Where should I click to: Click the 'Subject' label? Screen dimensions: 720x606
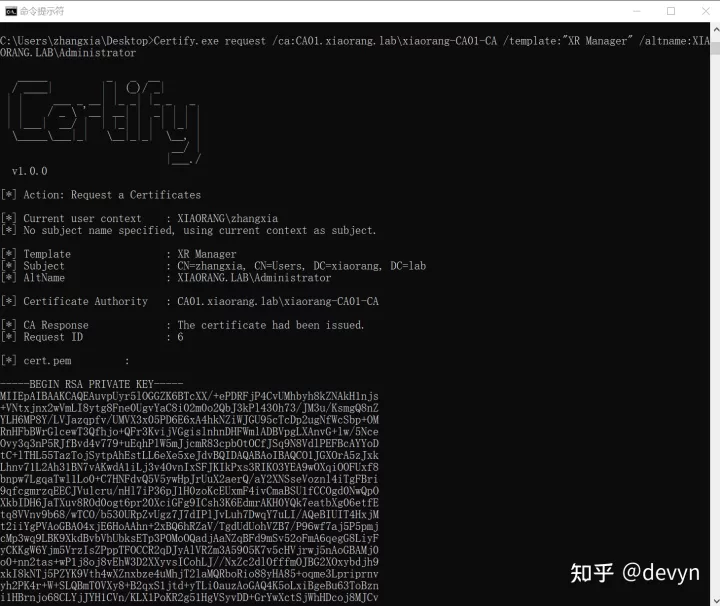tap(44, 266)
